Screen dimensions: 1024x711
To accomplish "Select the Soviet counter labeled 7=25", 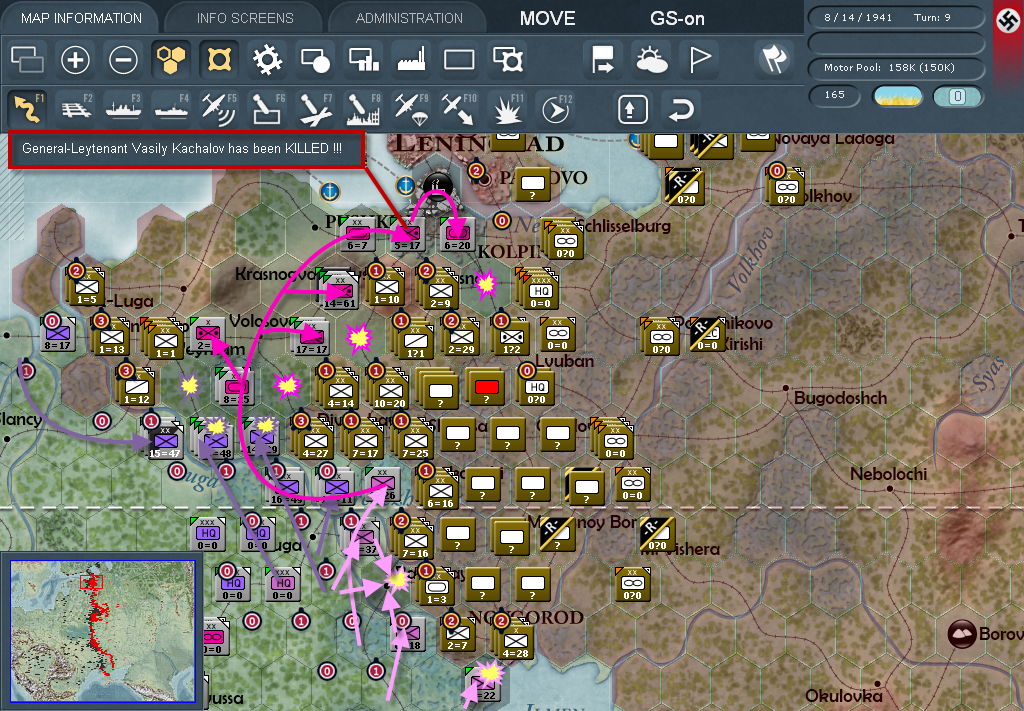I will pos(415,440).
